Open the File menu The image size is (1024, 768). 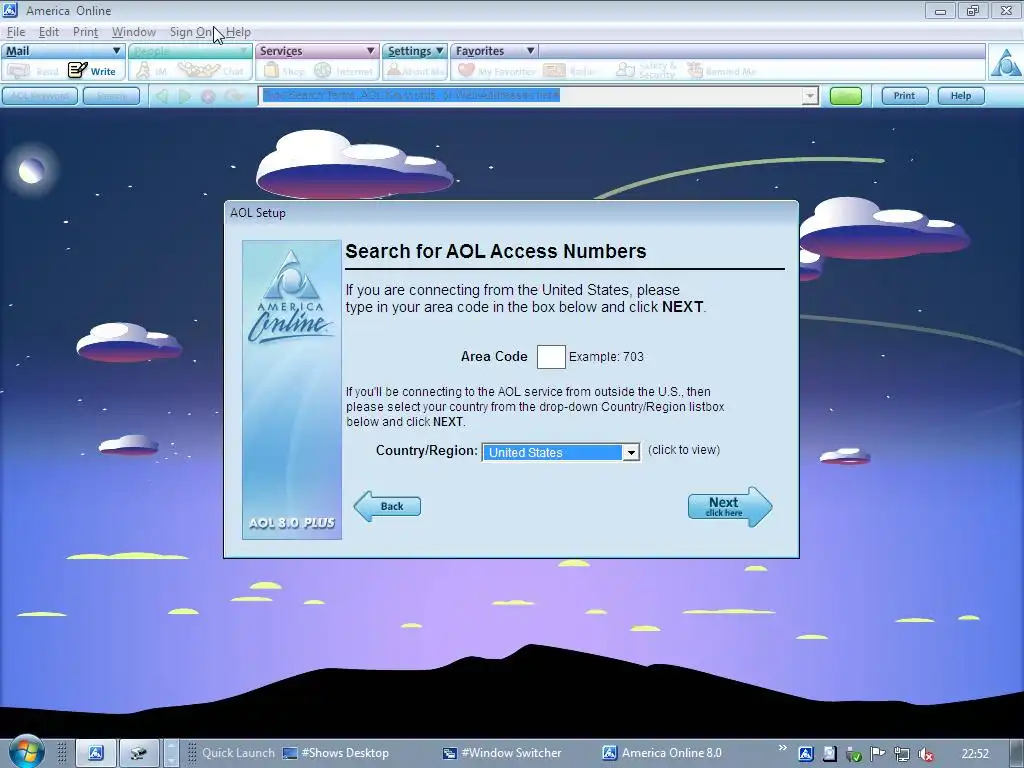(x=16, y=32)
